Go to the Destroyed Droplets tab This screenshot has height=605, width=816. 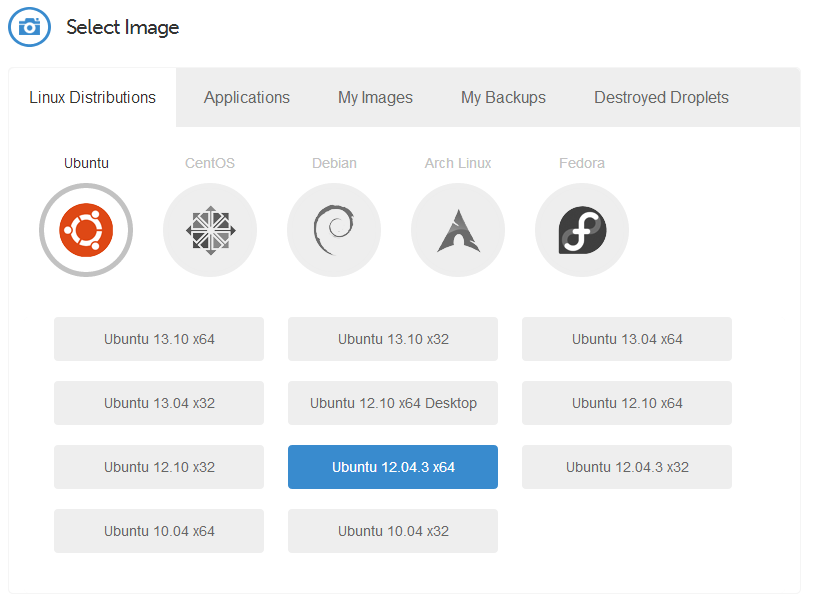(661, 97)
